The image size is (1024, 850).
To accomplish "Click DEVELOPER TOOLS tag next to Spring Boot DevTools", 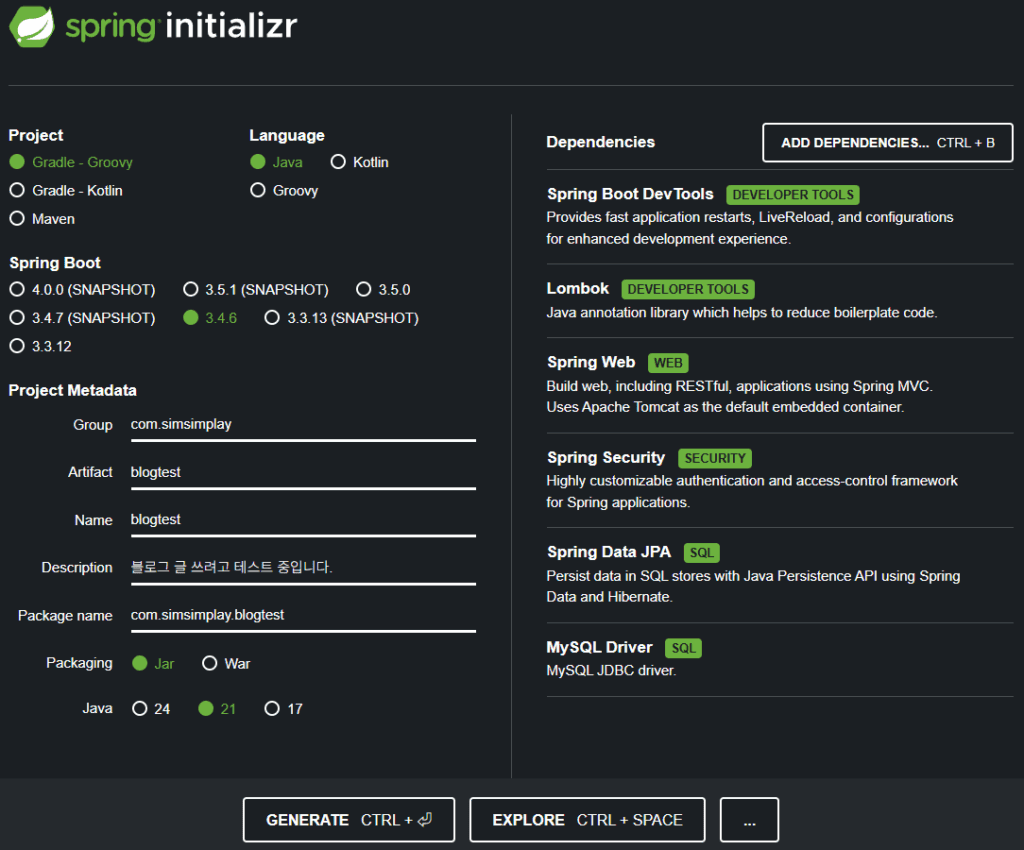I will tap(793, 195).
